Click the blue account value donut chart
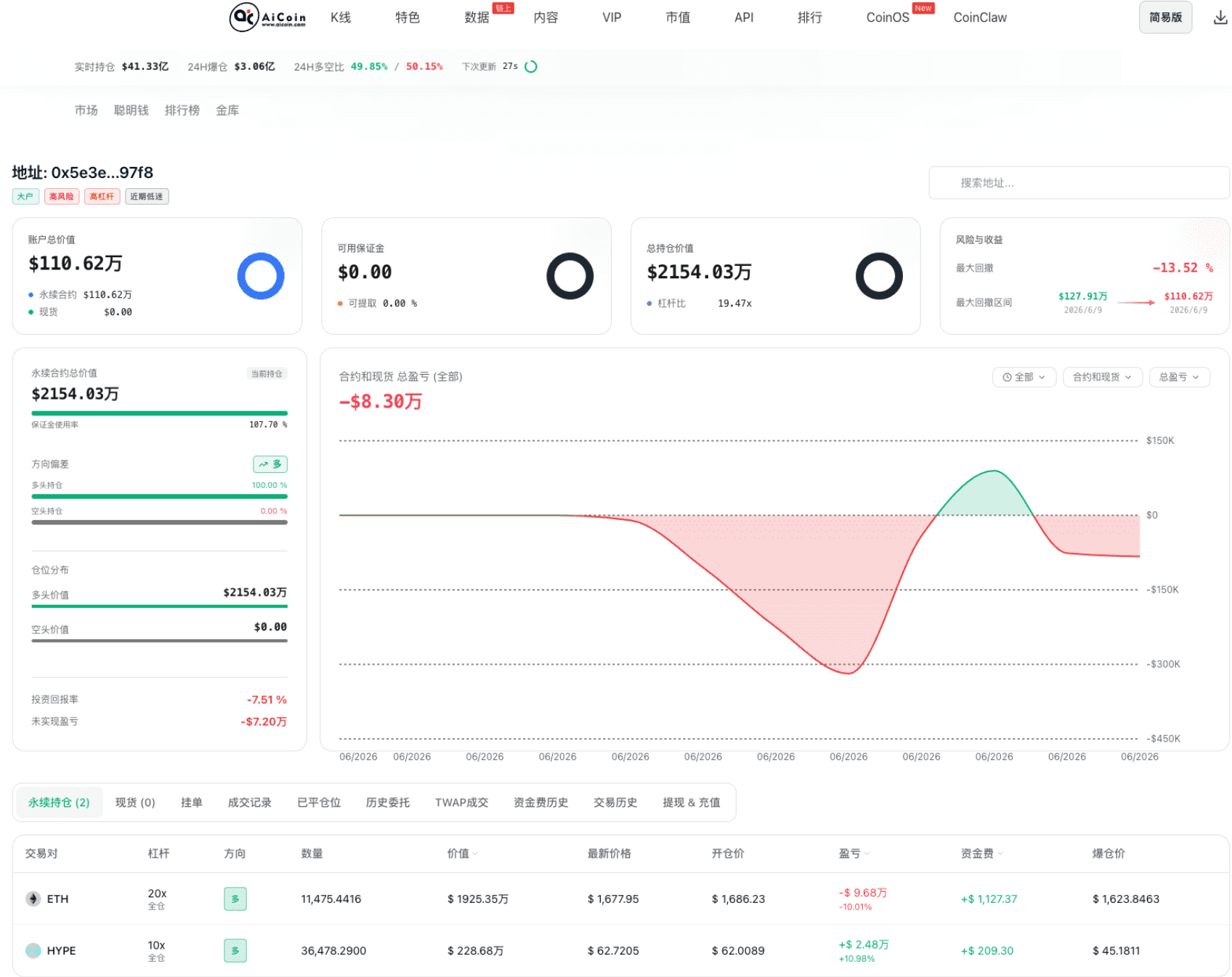 click(261, 276)
